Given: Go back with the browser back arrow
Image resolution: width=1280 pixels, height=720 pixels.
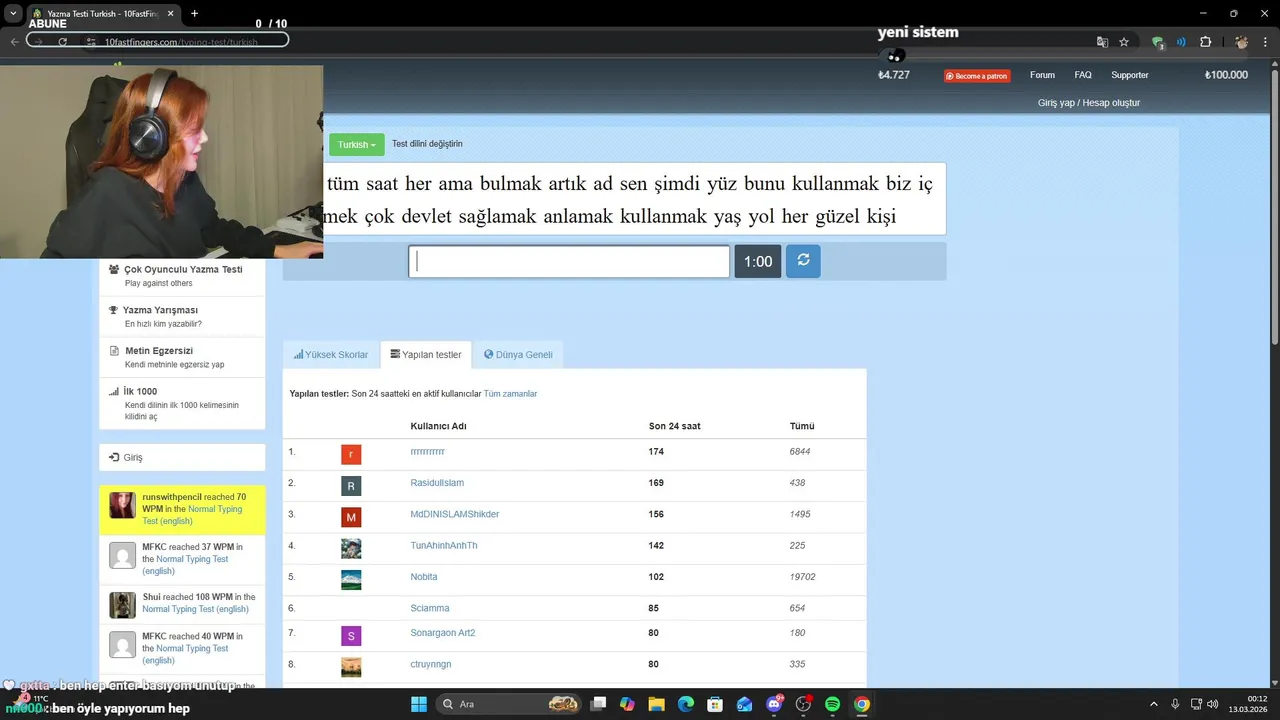Looking at the screenshot, I should (14, 41).
